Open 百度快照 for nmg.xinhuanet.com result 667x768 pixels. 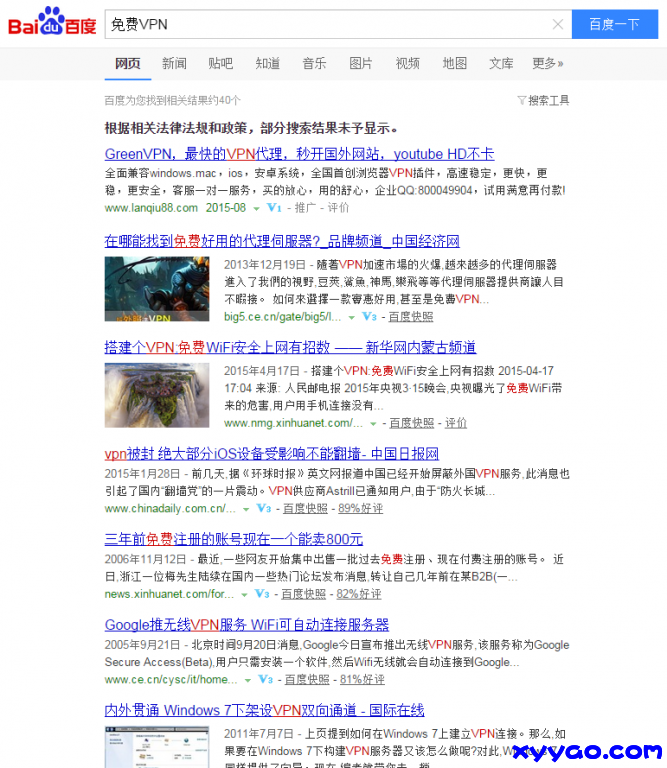click(x=412, y=423)
